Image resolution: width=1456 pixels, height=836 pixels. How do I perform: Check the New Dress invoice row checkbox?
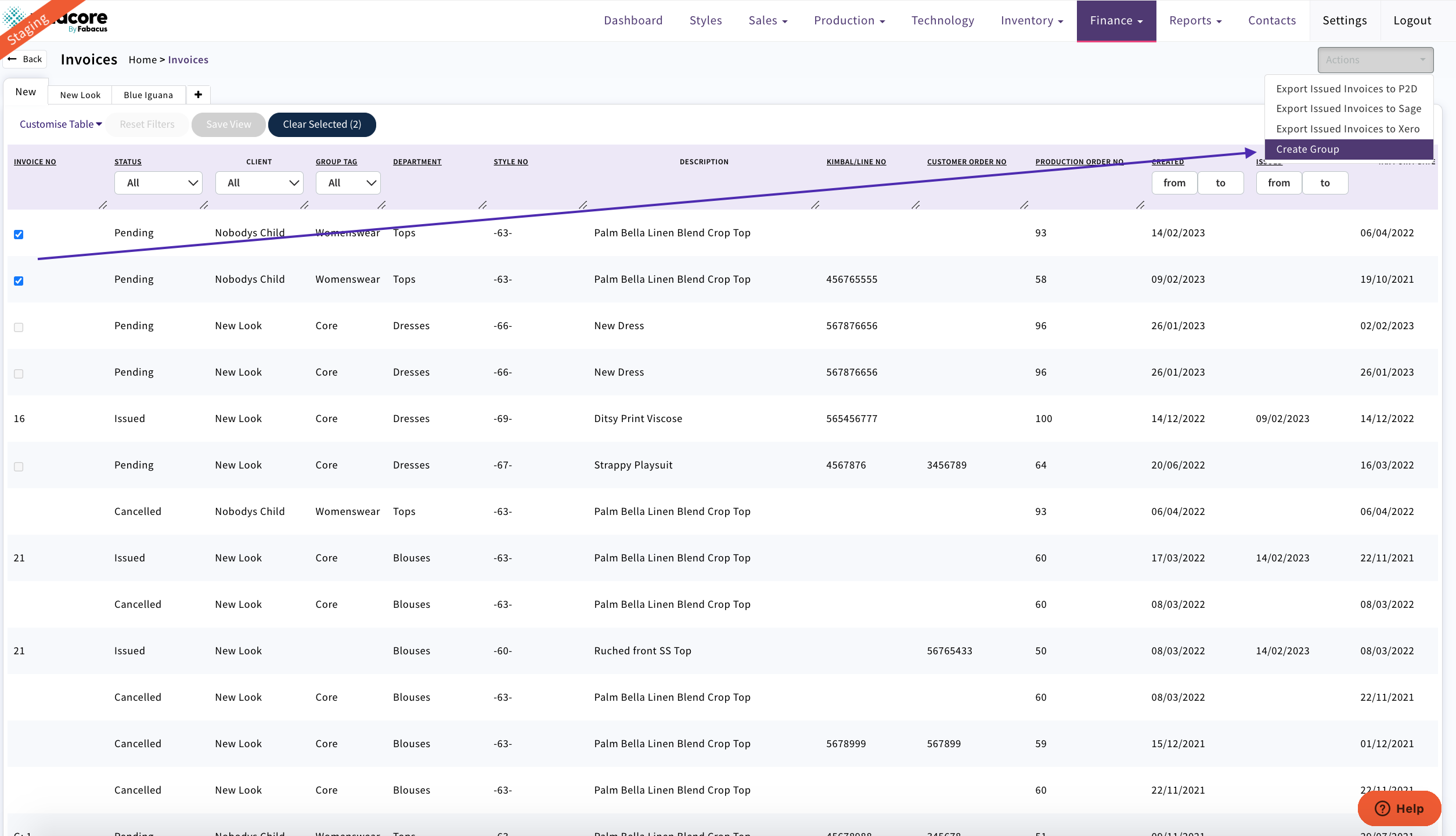coord(19,327)
